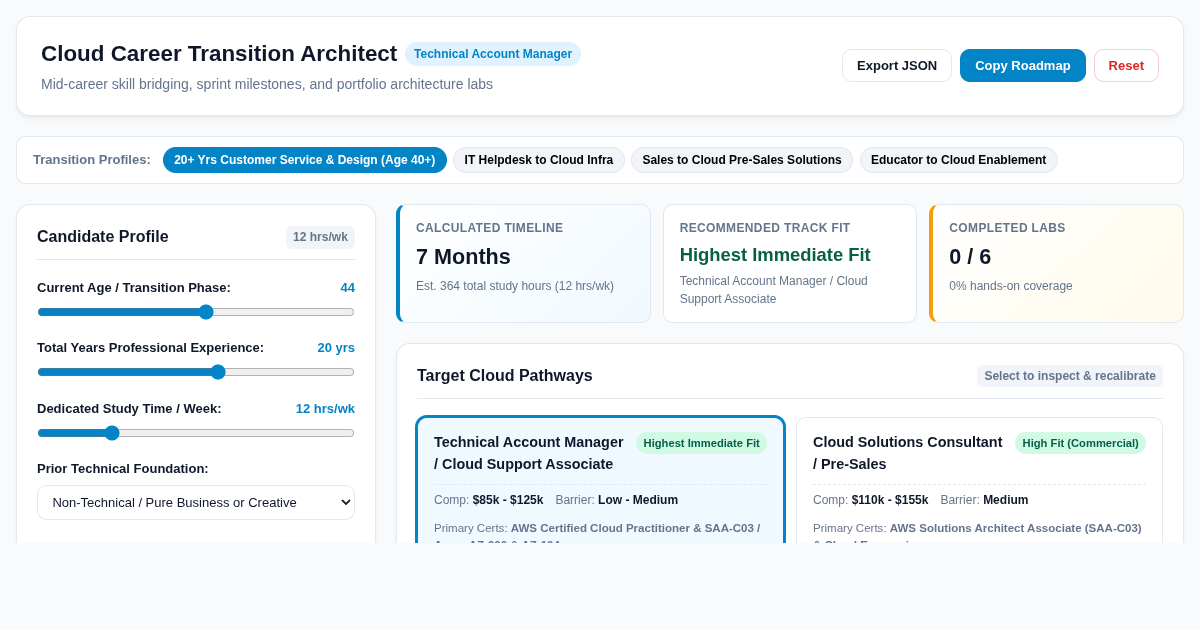Click the Technical Account Manager header badge
Screen dimensions: 1200x630
tap(493, 54)
